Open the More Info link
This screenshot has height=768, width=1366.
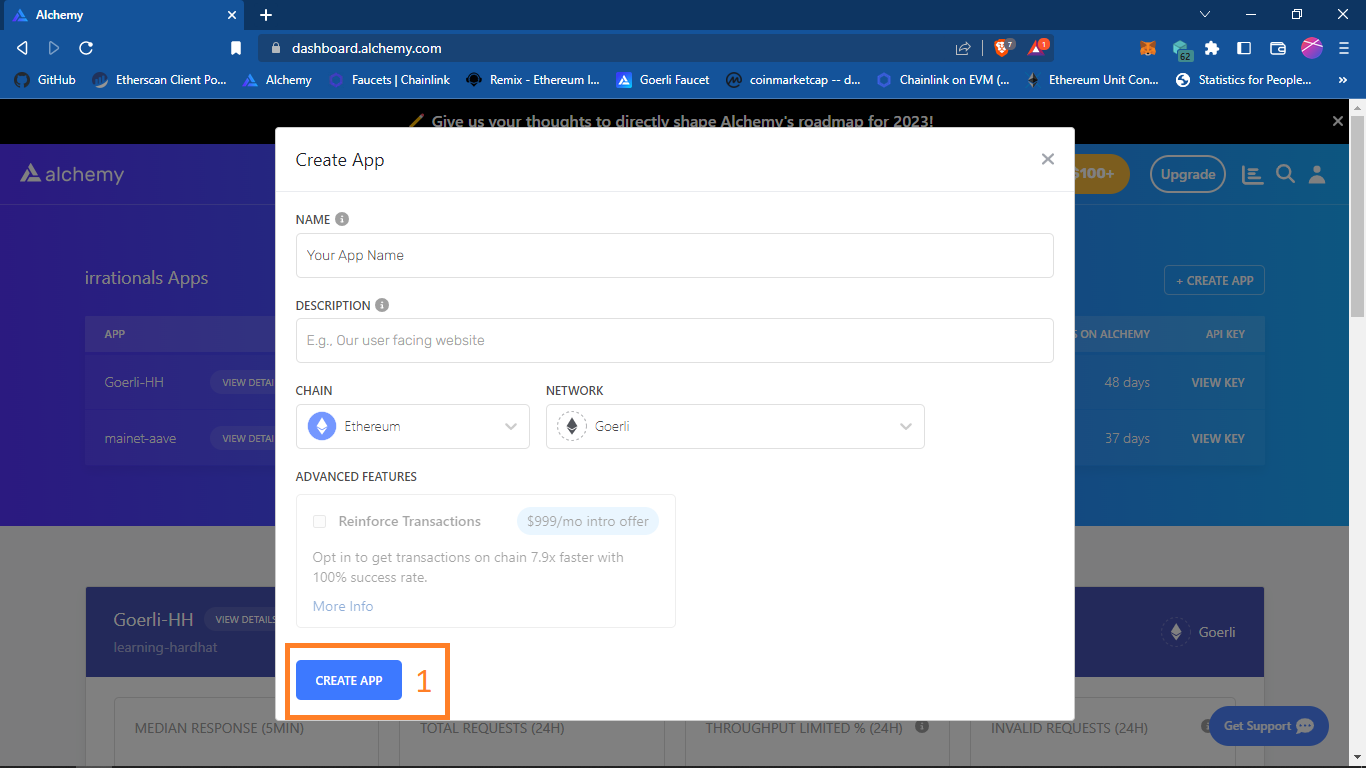pyautogui.click(x=343, y=606)
